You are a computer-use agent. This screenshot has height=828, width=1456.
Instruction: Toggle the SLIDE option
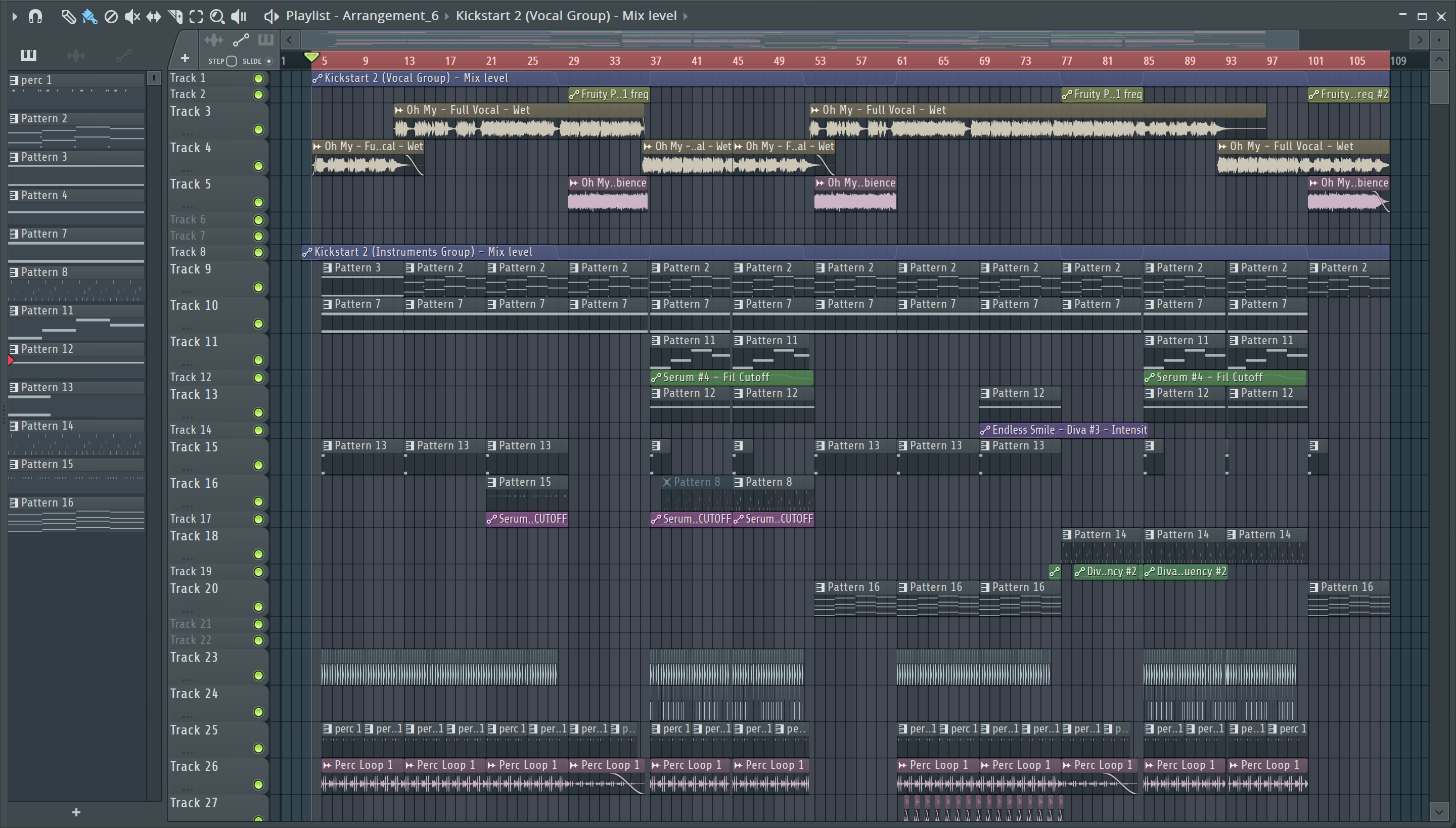coord(269,61)
